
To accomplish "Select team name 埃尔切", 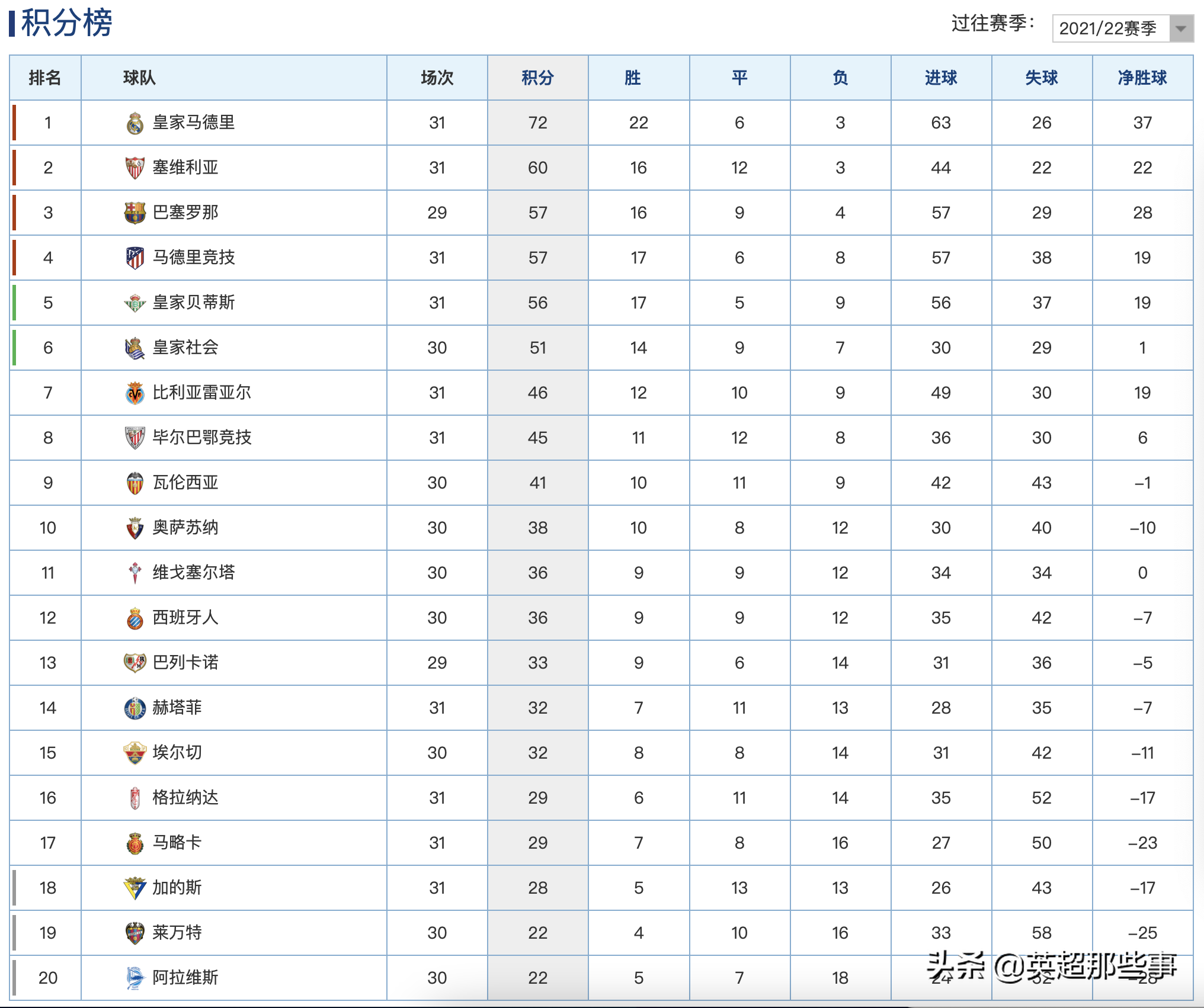I will tap(177, 753).
